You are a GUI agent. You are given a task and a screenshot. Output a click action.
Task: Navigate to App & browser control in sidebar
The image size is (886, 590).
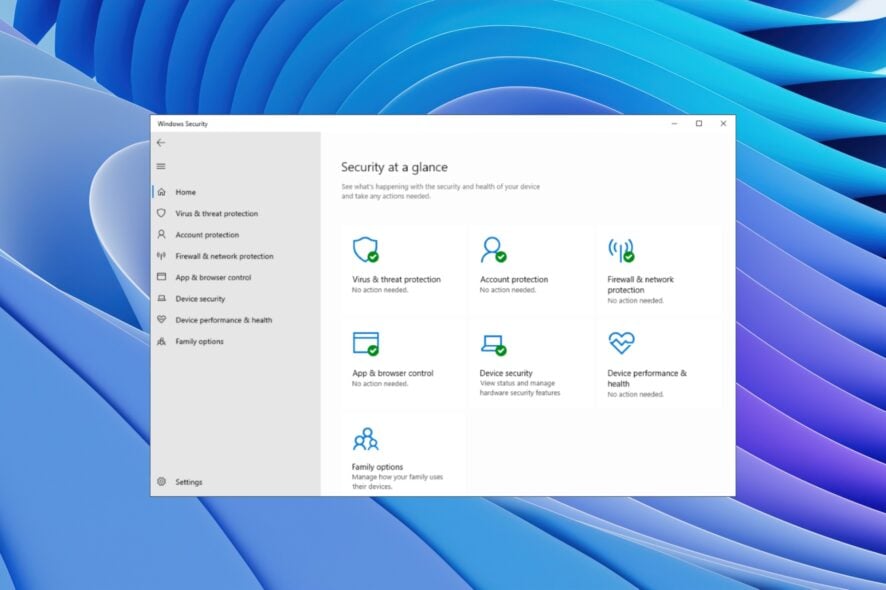pyautogui.click(x=213, y=277)
